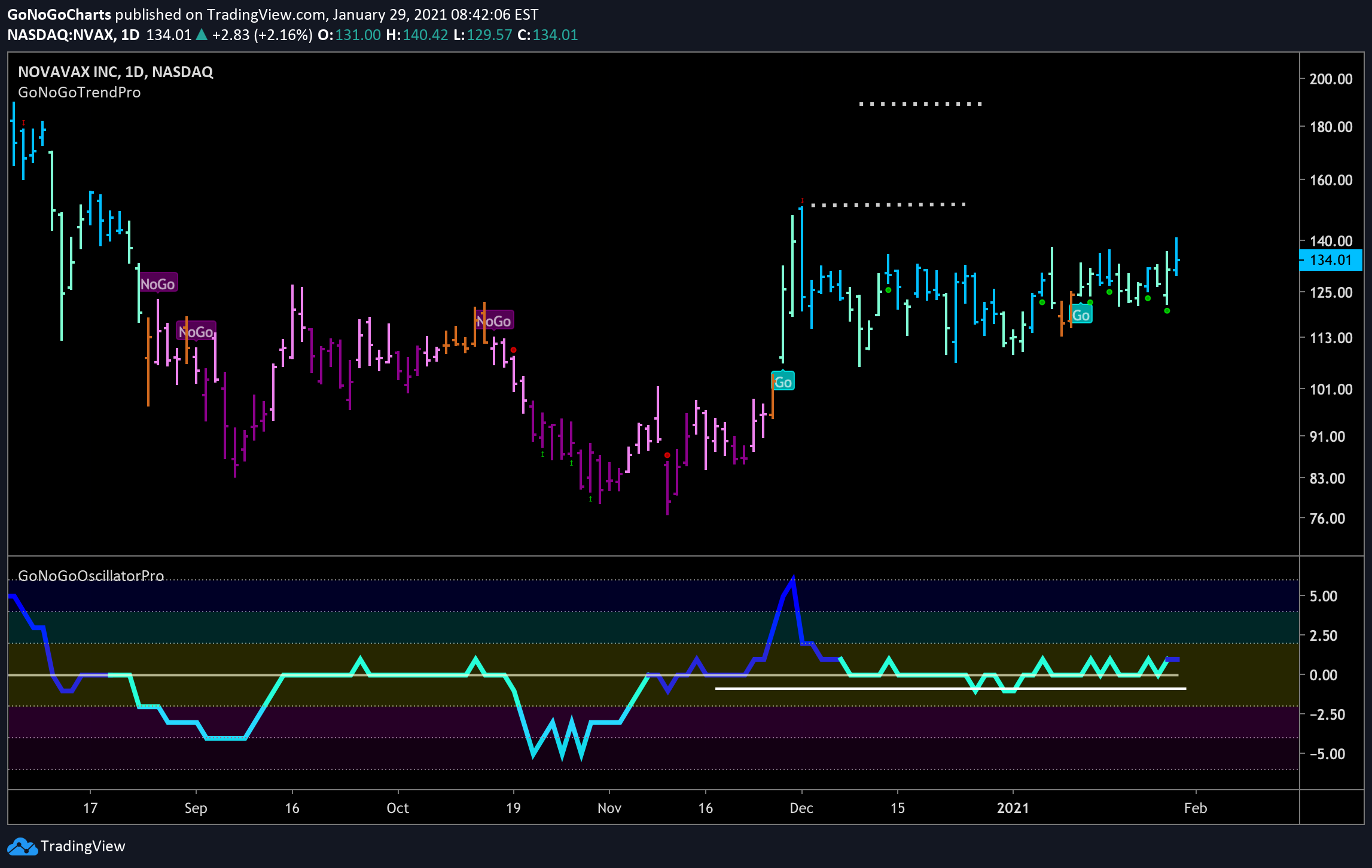Click the oscillator 0.00 axis label

(1323, 675)
